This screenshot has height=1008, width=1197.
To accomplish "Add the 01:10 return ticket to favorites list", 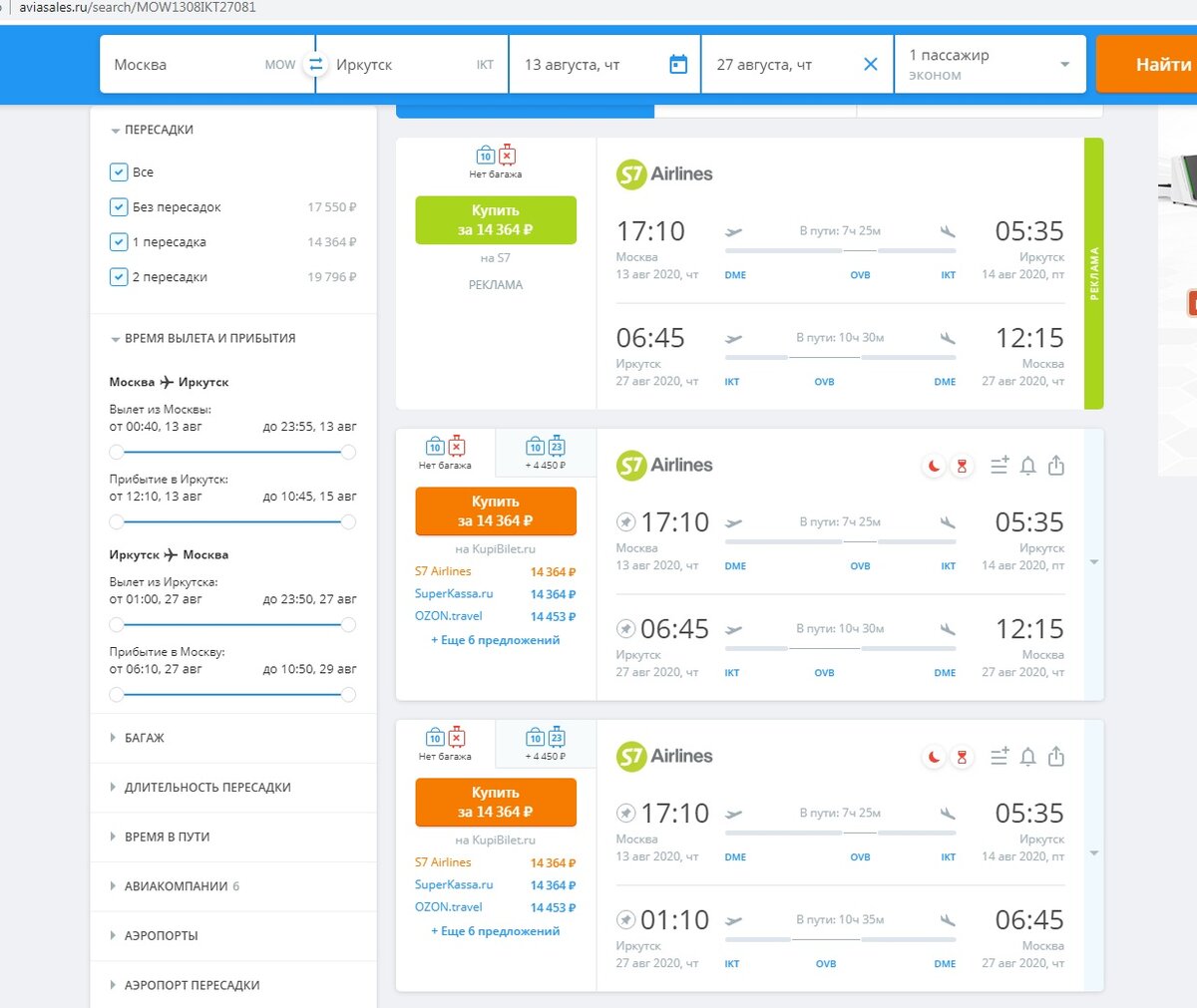I will (x=999, y=757).
